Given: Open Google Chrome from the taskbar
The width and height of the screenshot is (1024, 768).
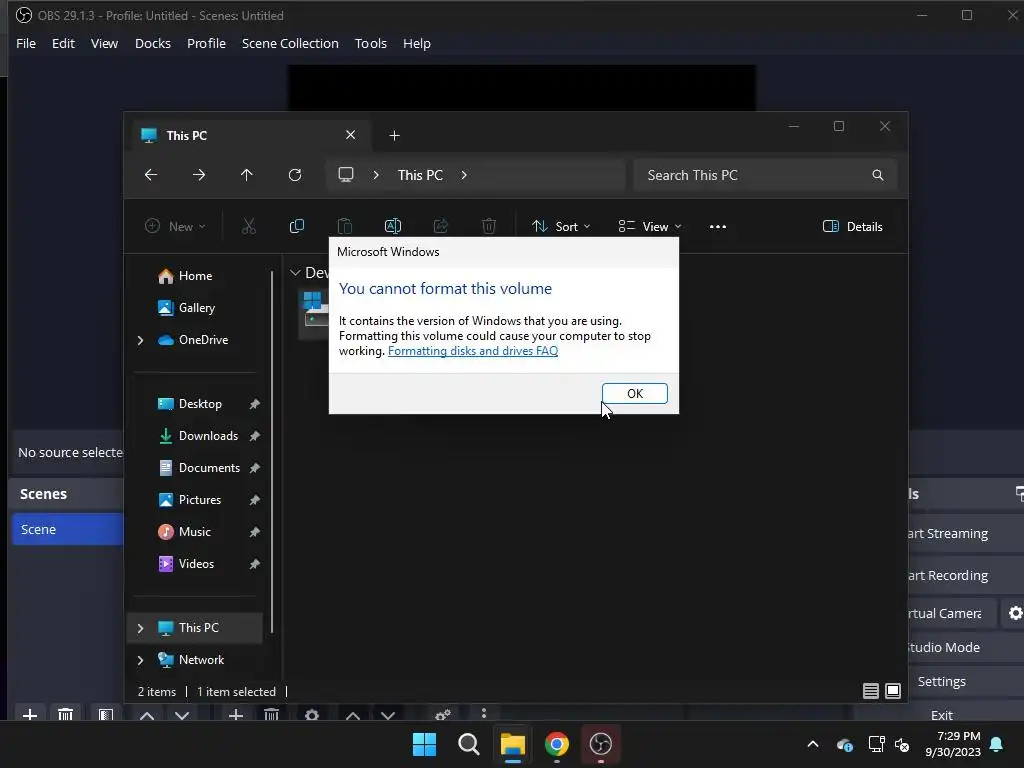Looking at the screenshot, I should tap(556, 744).
